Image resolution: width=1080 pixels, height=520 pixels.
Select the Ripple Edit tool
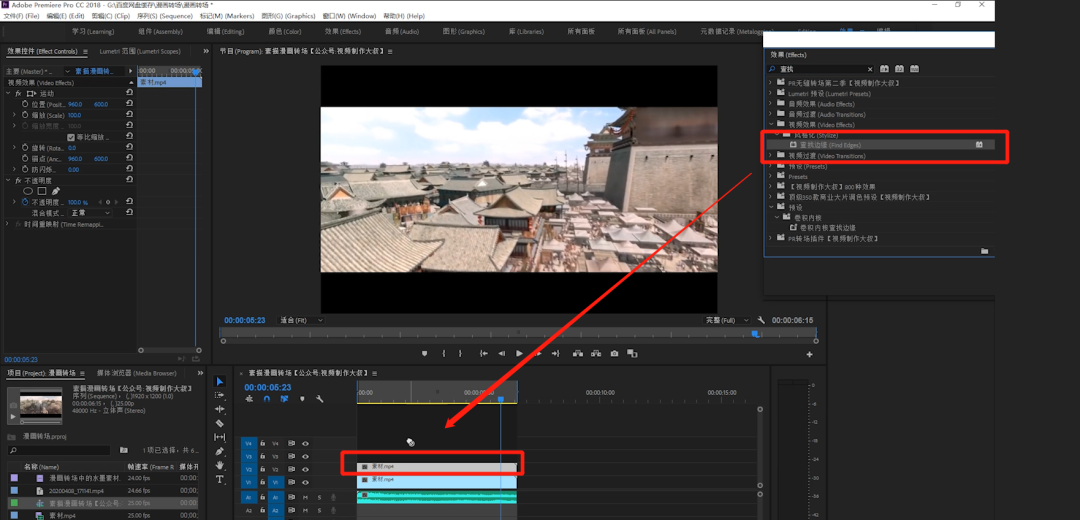tap(220, 409)
